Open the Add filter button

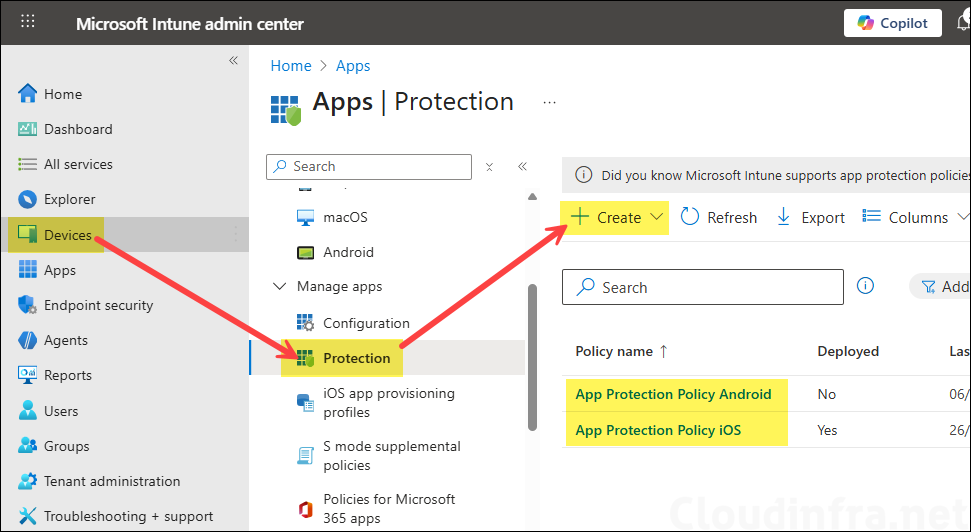pos(939,286)
